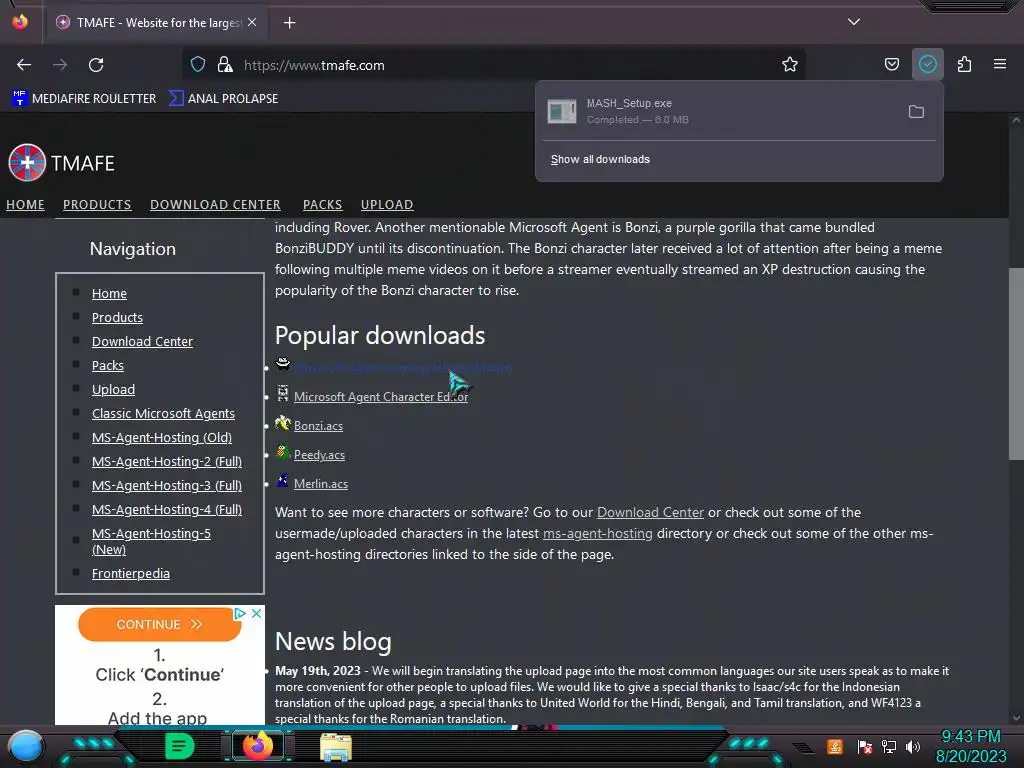The height and width of the screenshot is (768, 1024).
Task: Click Show all downloads
Action: tap(600, 159)
